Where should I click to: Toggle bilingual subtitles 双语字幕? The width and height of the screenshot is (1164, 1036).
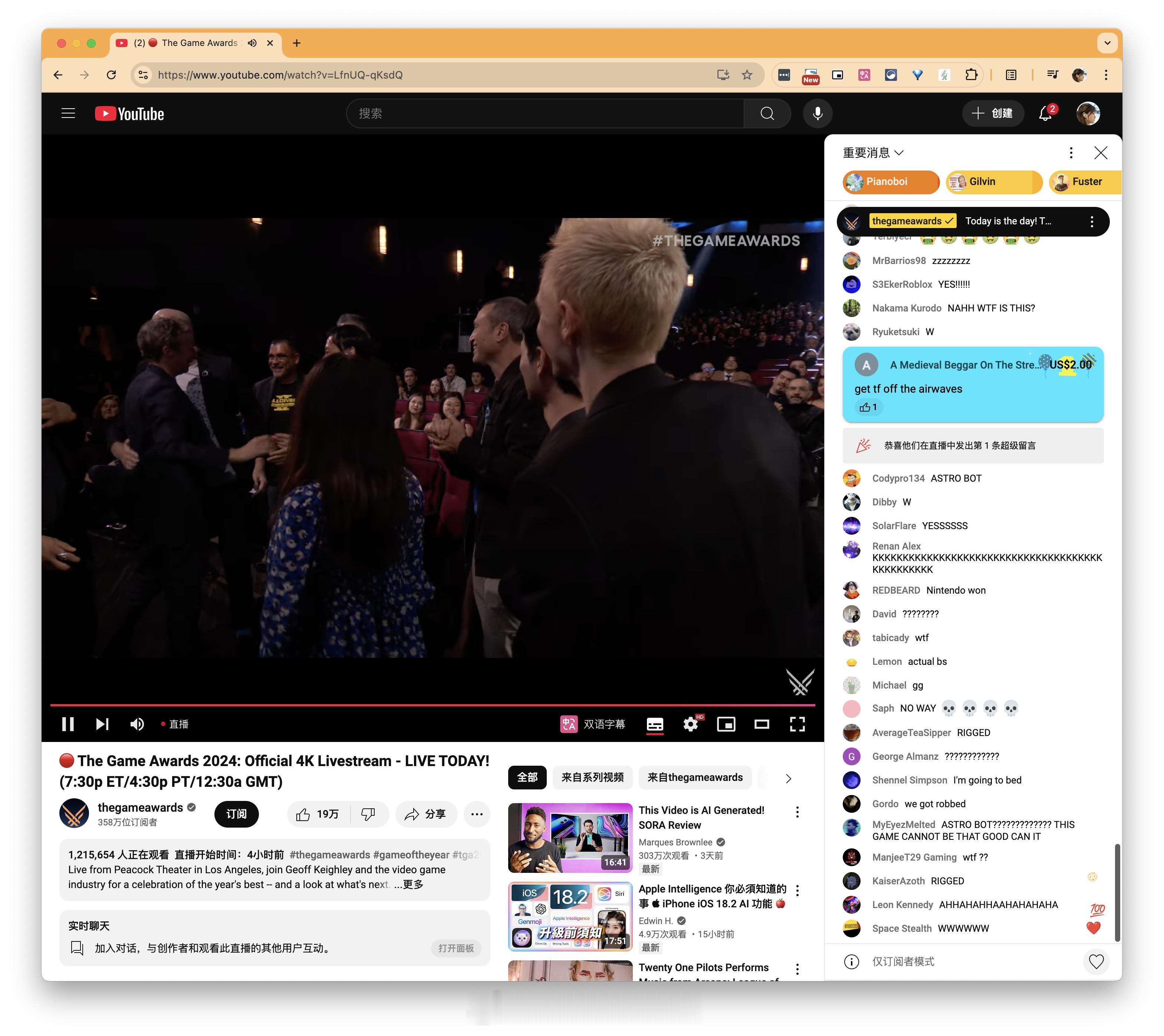pyautogui.click(x=593, y=724)
